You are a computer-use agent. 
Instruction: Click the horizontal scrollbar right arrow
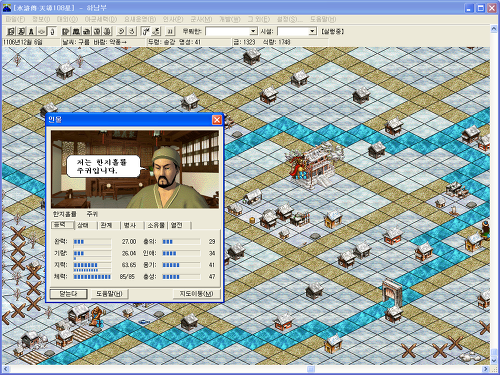coord(486,369)
